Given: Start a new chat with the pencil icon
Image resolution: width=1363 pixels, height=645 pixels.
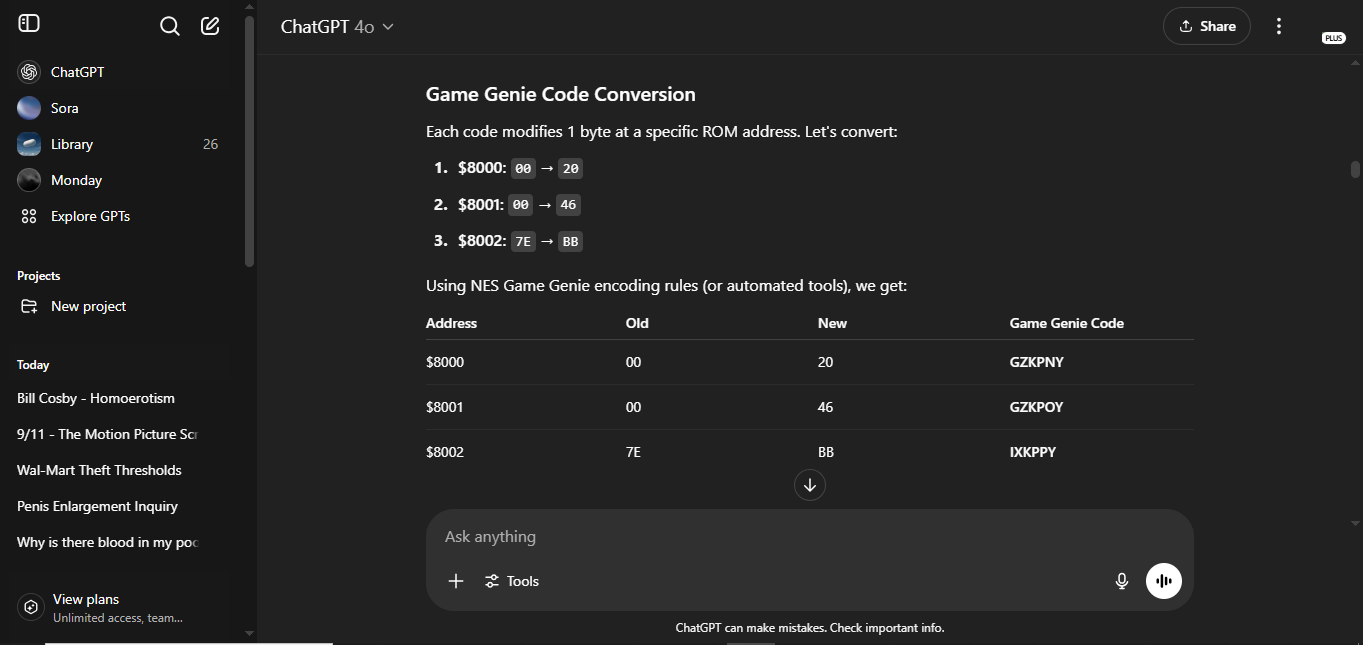Looking at the screenshot, I should (210, 26).
